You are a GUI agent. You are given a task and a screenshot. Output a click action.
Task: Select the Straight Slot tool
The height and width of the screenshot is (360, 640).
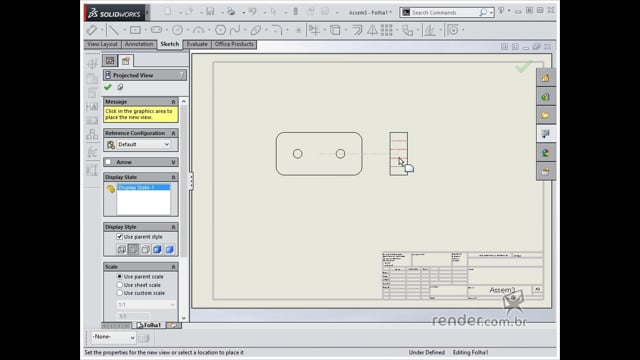[156, 30]
